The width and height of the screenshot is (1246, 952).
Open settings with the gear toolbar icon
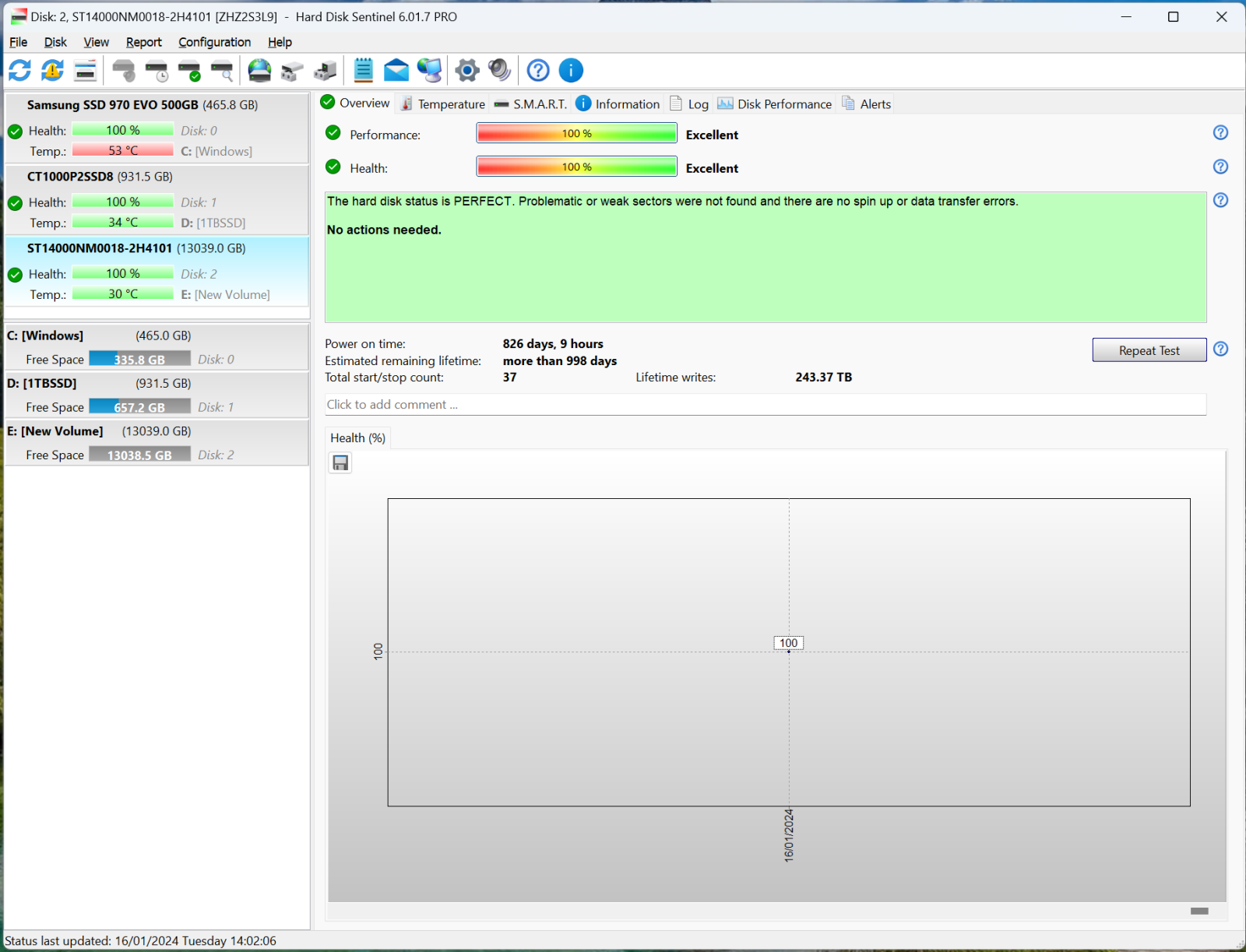tap(466, 71)
